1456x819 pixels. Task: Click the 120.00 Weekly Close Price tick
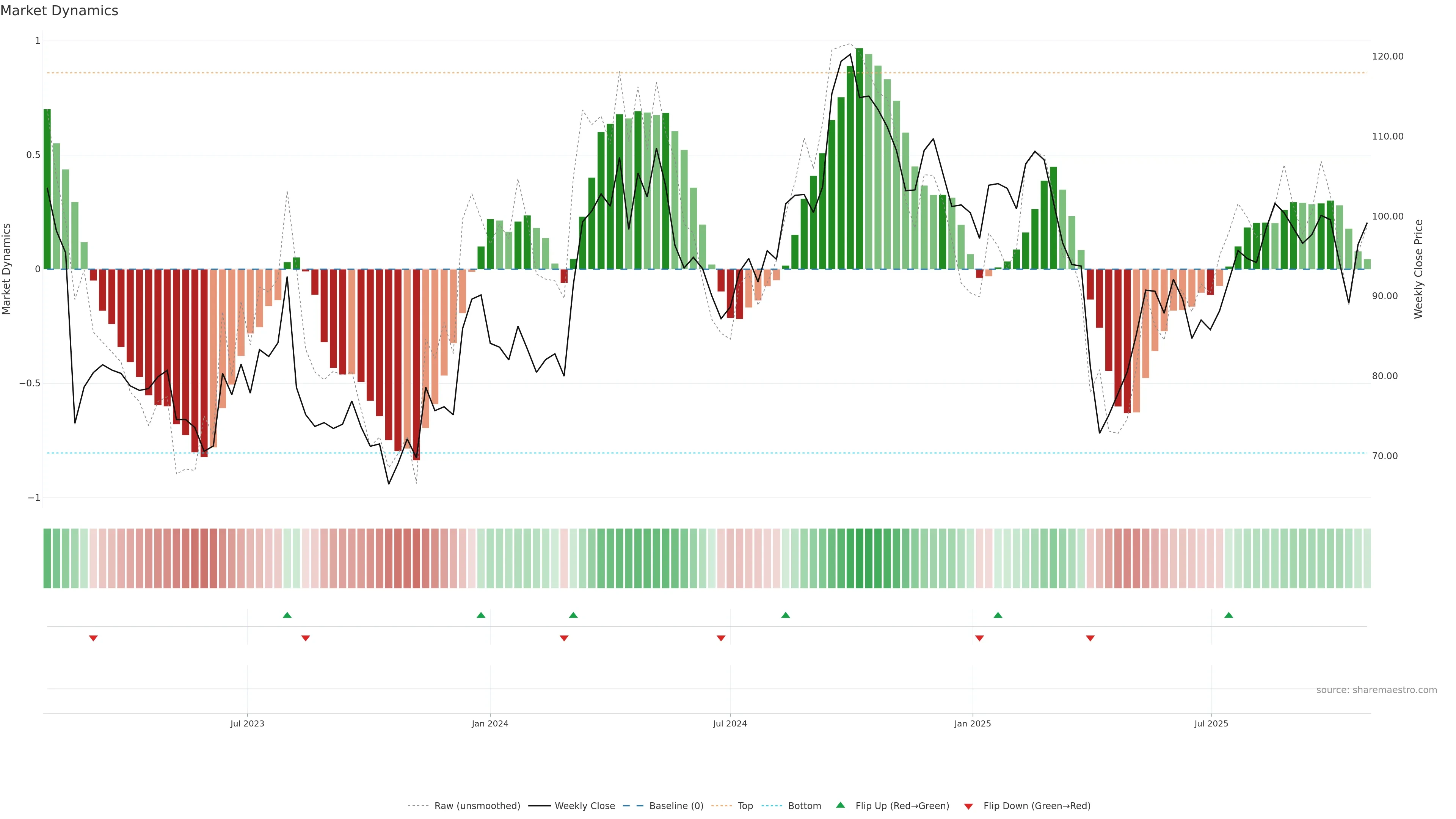[1388, 56]
